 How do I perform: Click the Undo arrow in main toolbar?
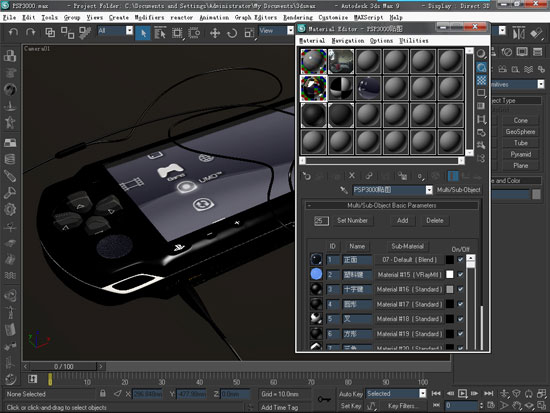point(13,33)
